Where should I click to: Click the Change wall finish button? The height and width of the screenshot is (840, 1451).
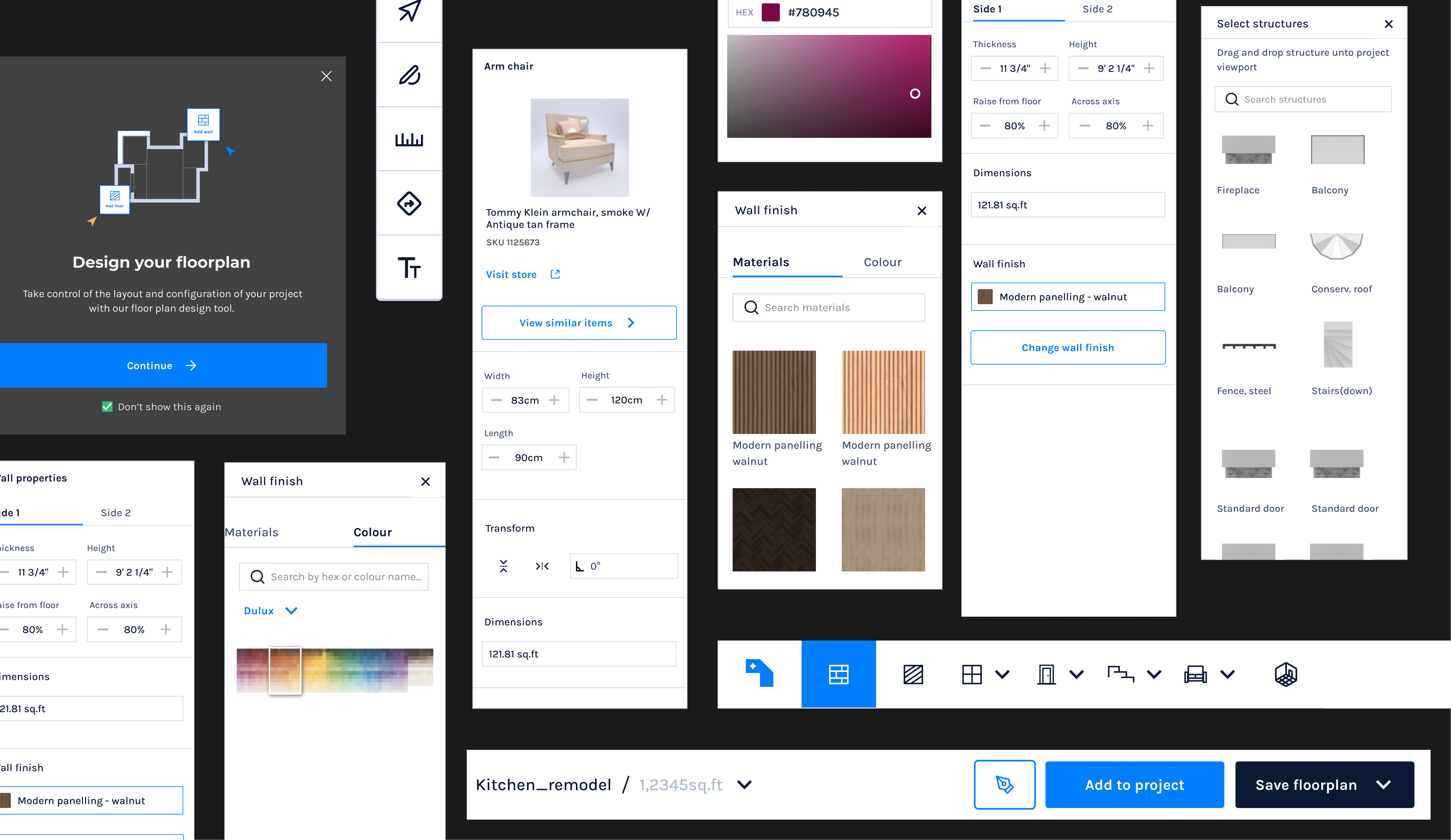(x=1067, y=348)
